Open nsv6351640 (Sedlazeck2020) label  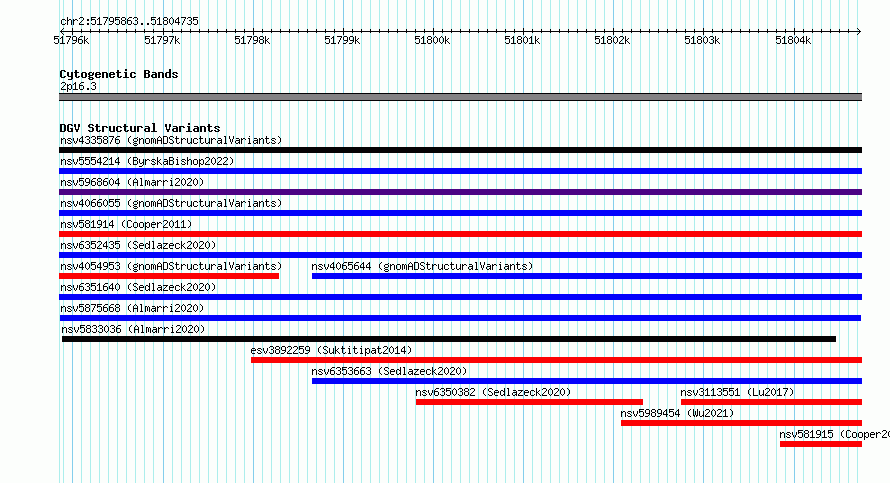(x=138, y=287)
